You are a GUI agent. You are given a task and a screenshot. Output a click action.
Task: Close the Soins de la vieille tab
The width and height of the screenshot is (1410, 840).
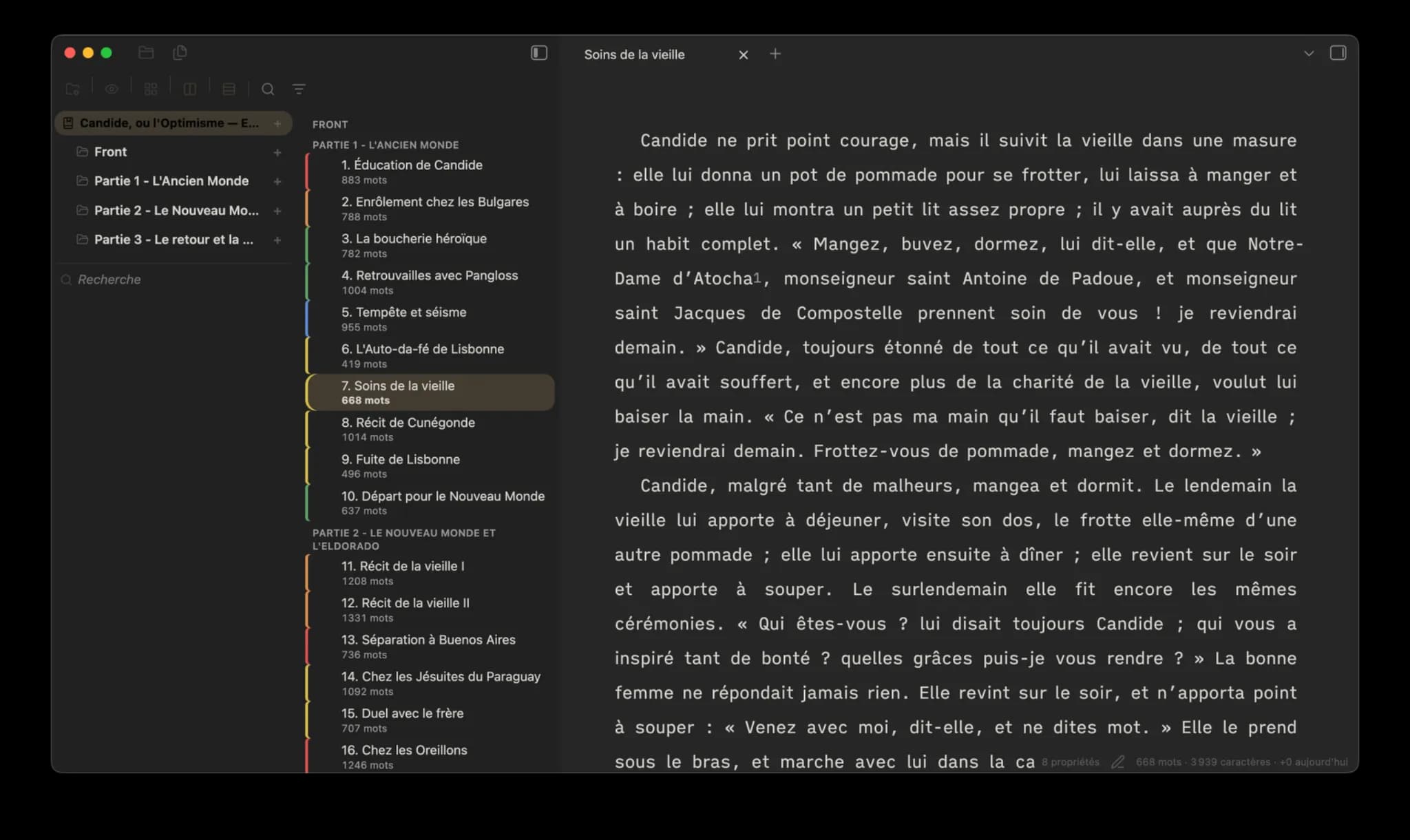[x=744, y=54]
